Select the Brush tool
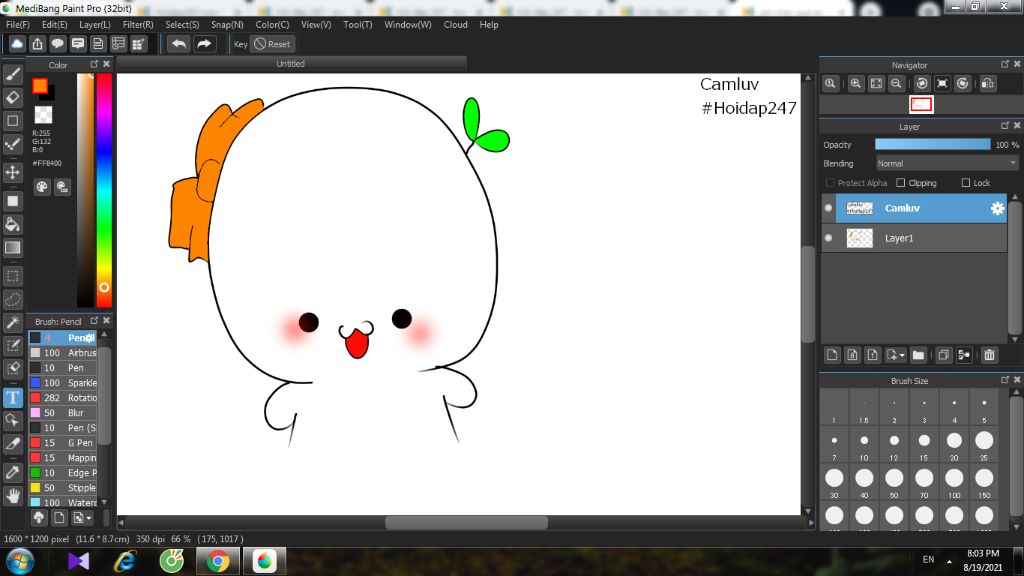Image resolution: width=1024 pixels, height=576 pixels. tap(12, 74)
